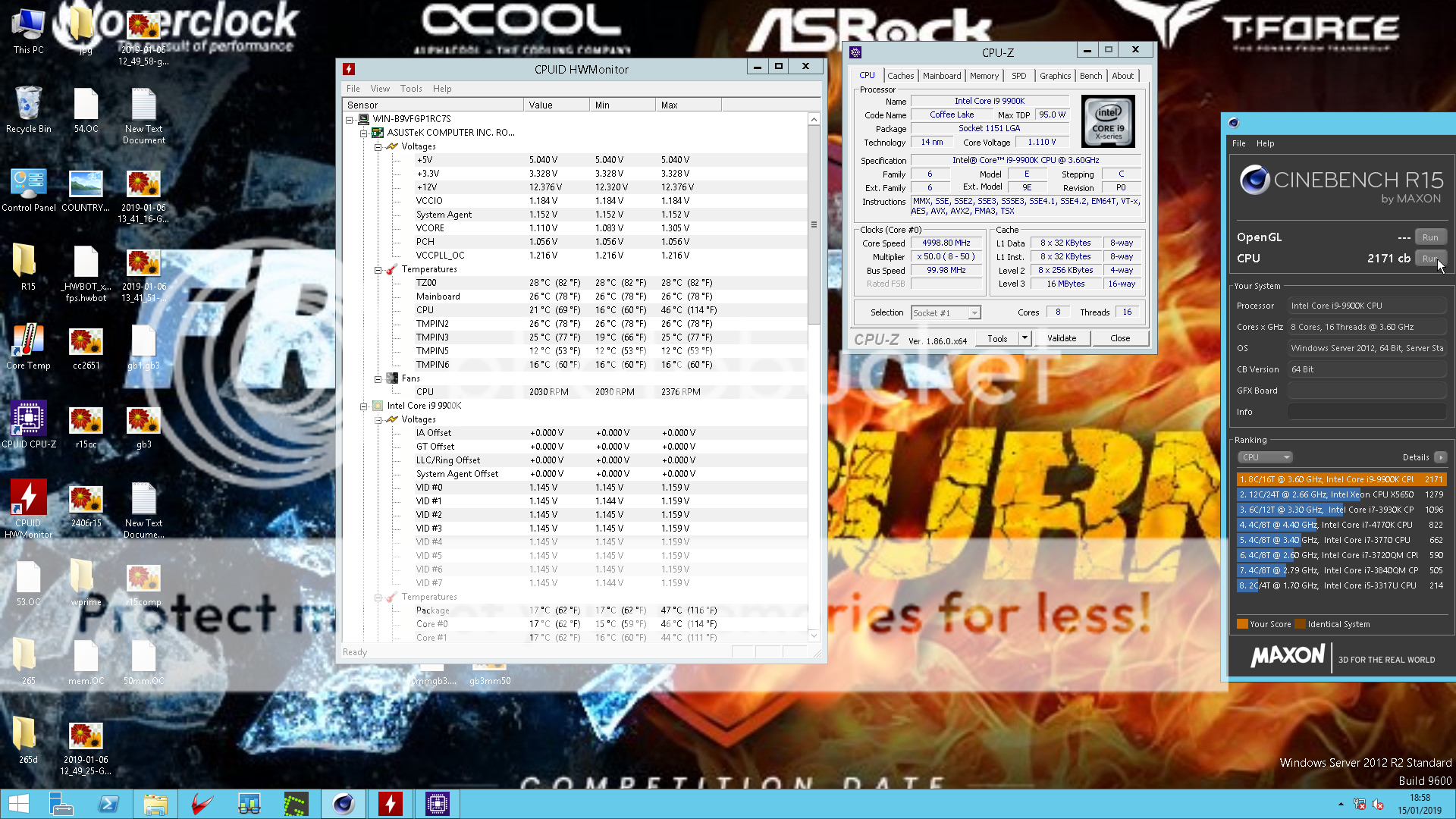Click the Validate button in CPU-Z
The width and height of the screenshot is (1456, 819).
(1062, 338)
